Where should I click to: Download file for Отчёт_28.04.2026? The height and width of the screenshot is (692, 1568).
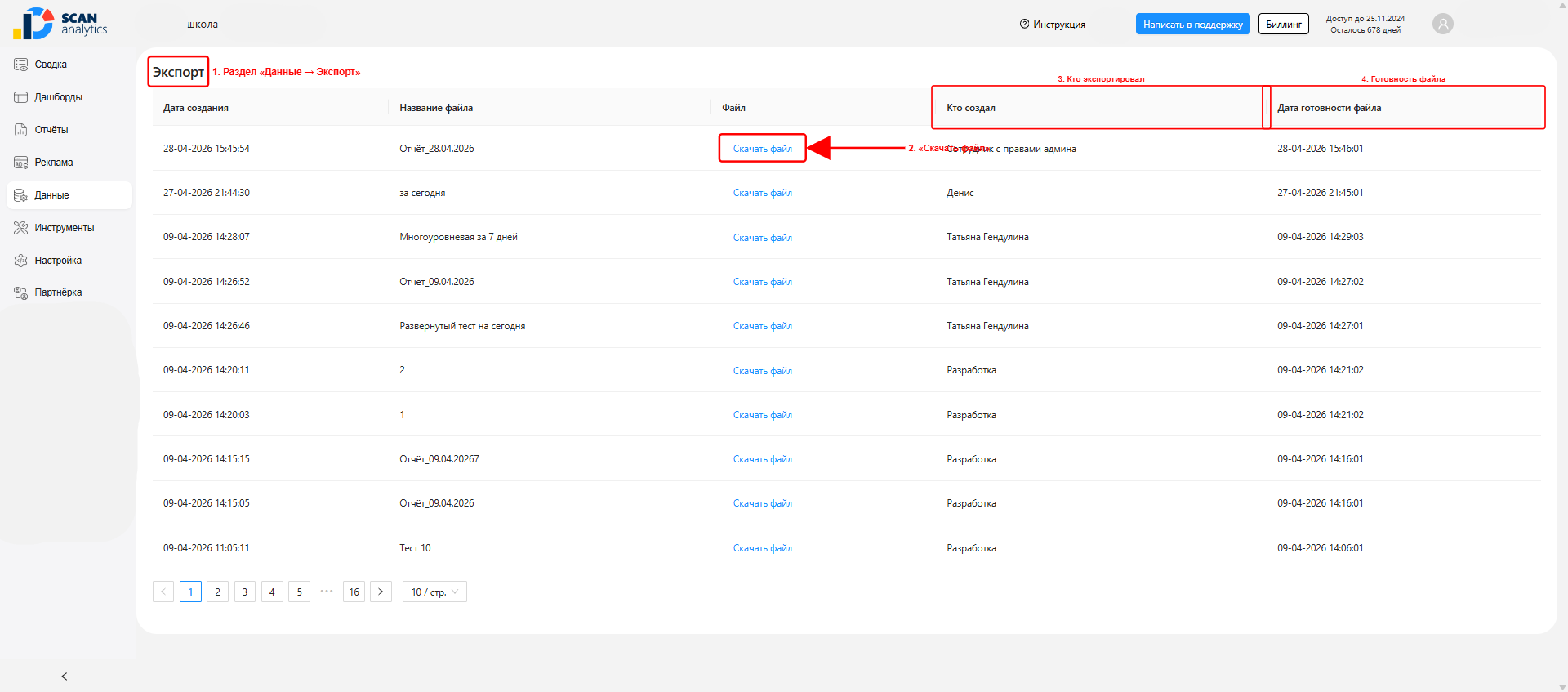pos(763,149)
